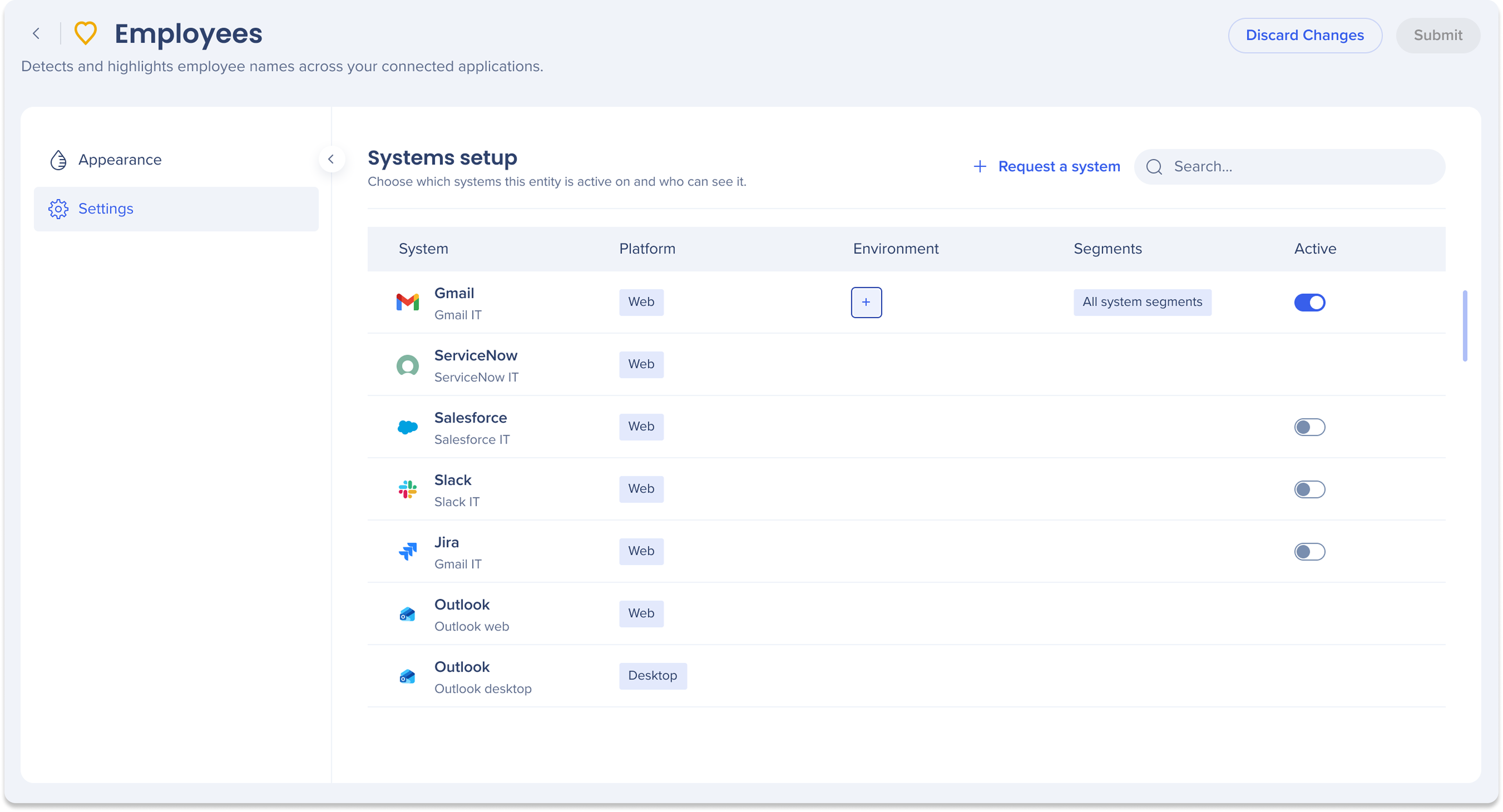The image size is (1503, 812).
Task: Click the Employees heart icon
Action: point(86,33)
